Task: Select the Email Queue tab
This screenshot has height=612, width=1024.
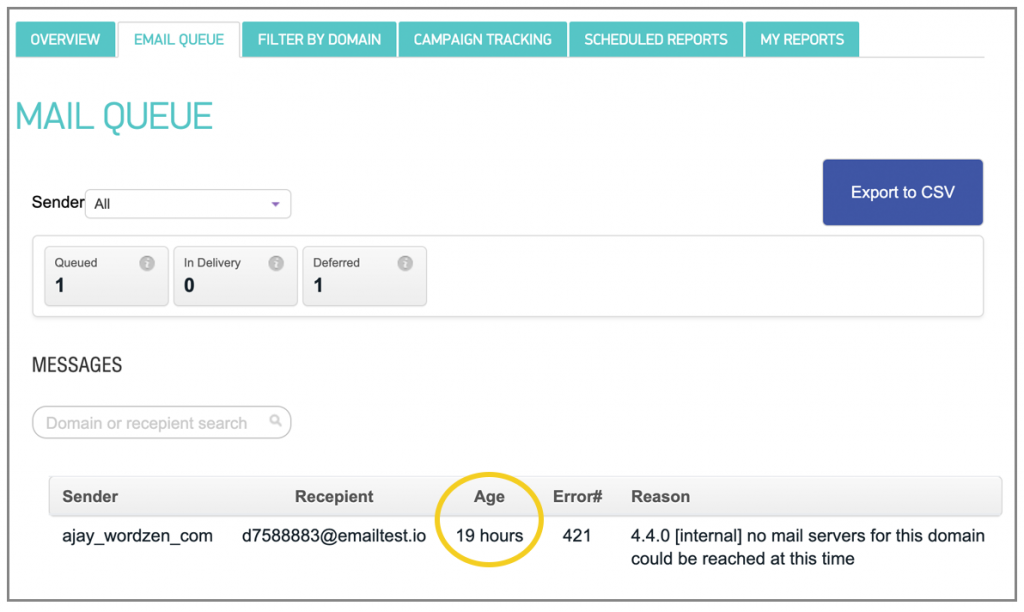Action: click(179, 40)
